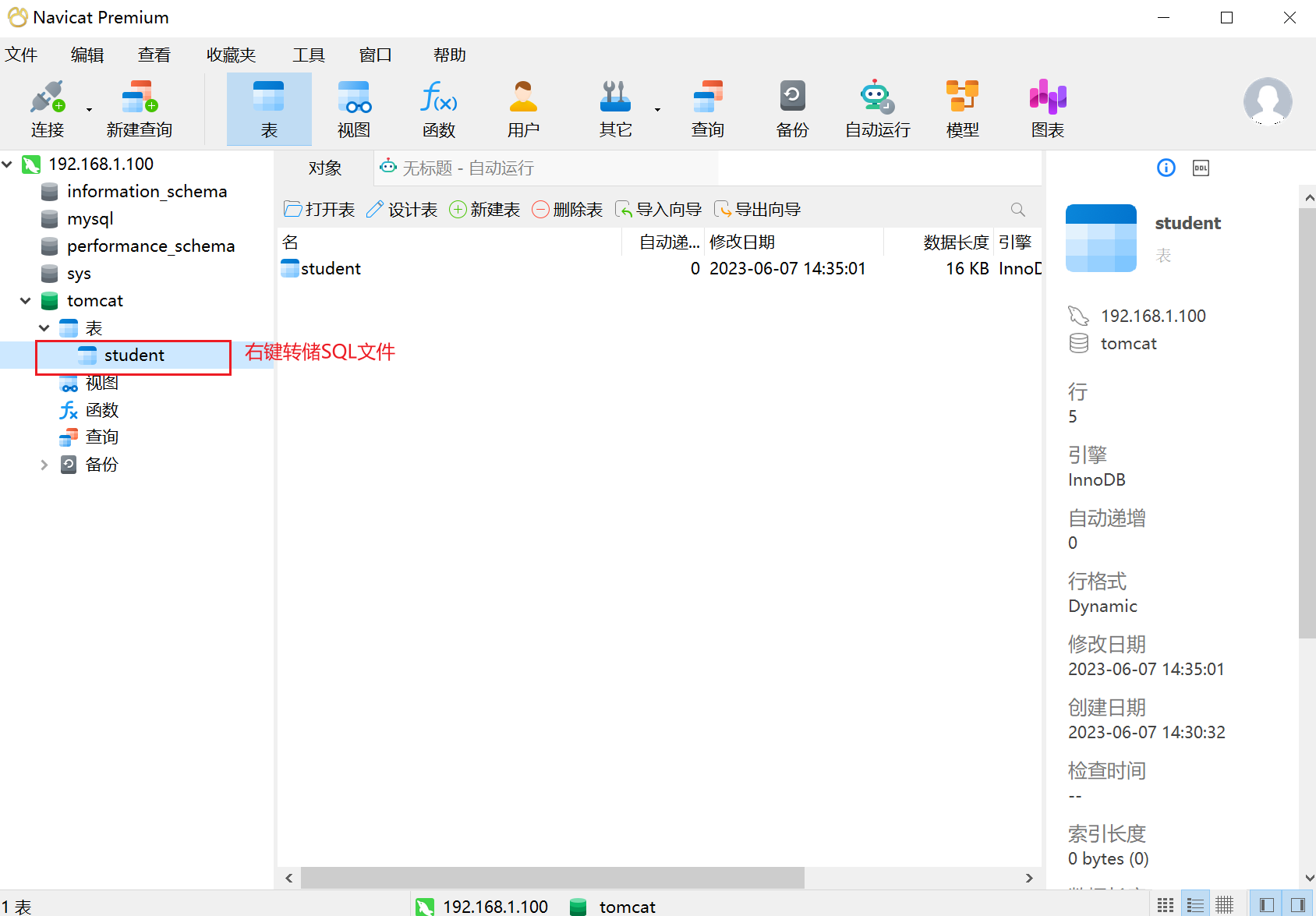Screen dimensions: 1316x916
Task: Switch to detail table view mode
Action: 1225,904
